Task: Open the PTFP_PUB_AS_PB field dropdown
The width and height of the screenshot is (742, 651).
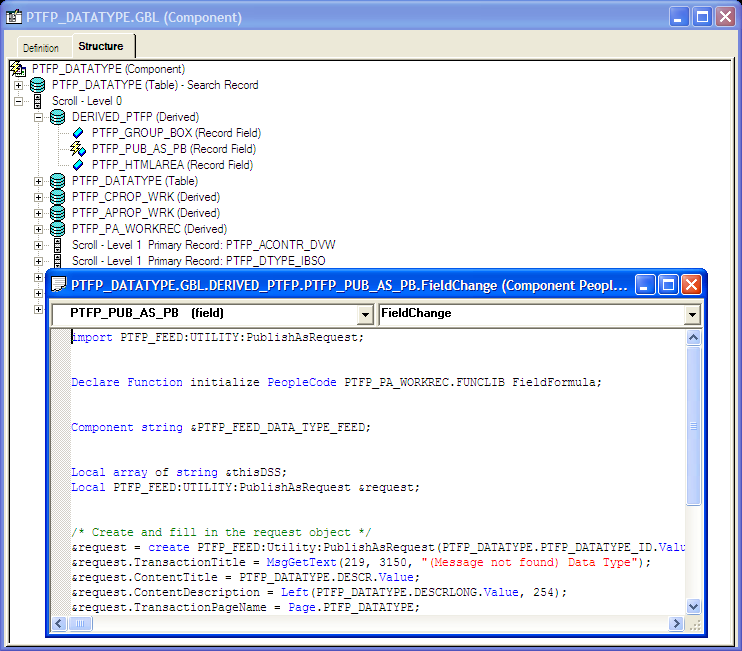Action: click(365, 314)
